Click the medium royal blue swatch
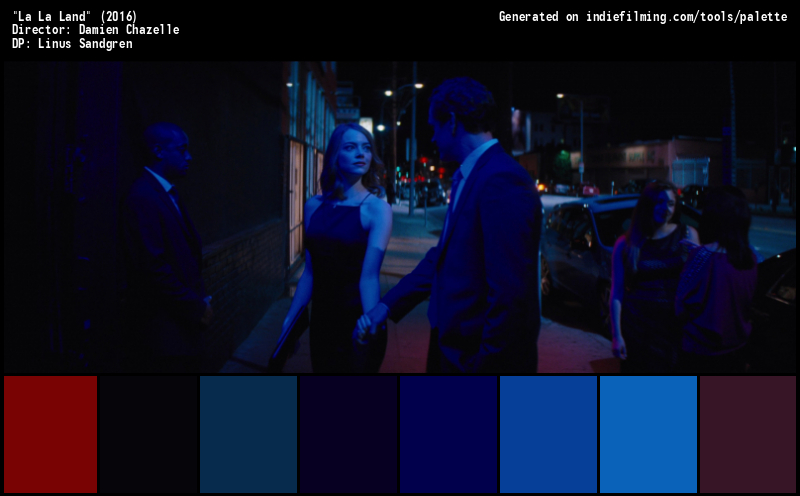Viewport: 800px width, 496px height. (548, 434)
